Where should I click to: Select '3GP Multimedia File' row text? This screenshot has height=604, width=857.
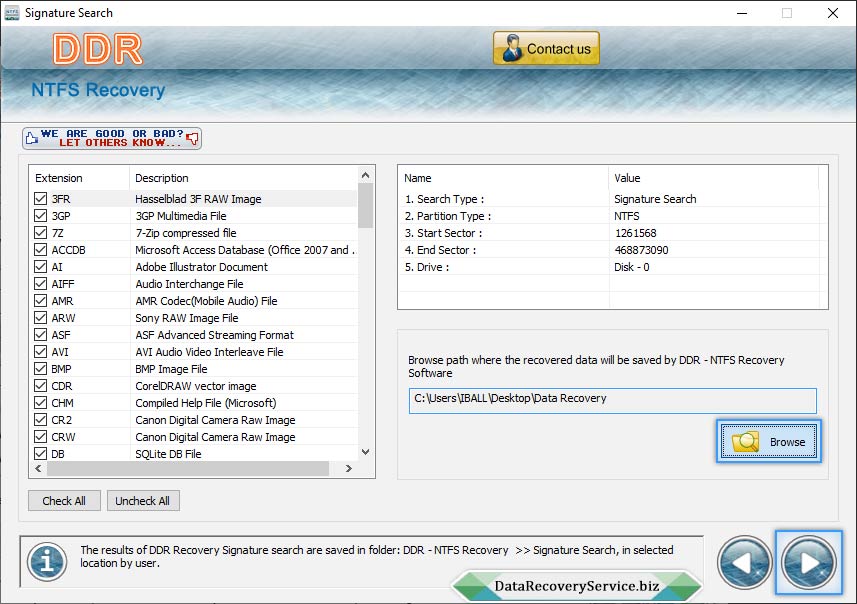(x=181, y=216)
